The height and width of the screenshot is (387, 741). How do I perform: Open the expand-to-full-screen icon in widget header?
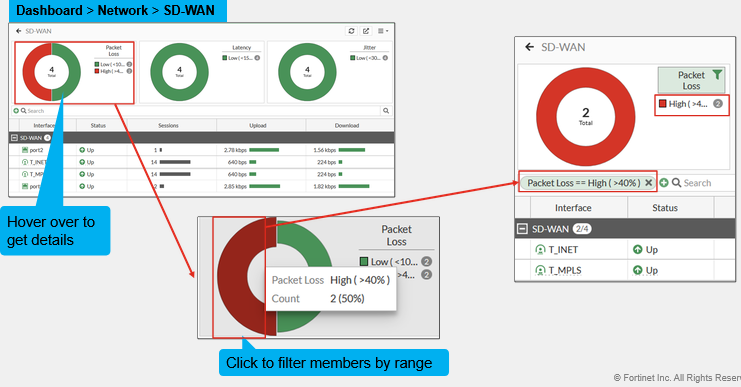(366, 31)
